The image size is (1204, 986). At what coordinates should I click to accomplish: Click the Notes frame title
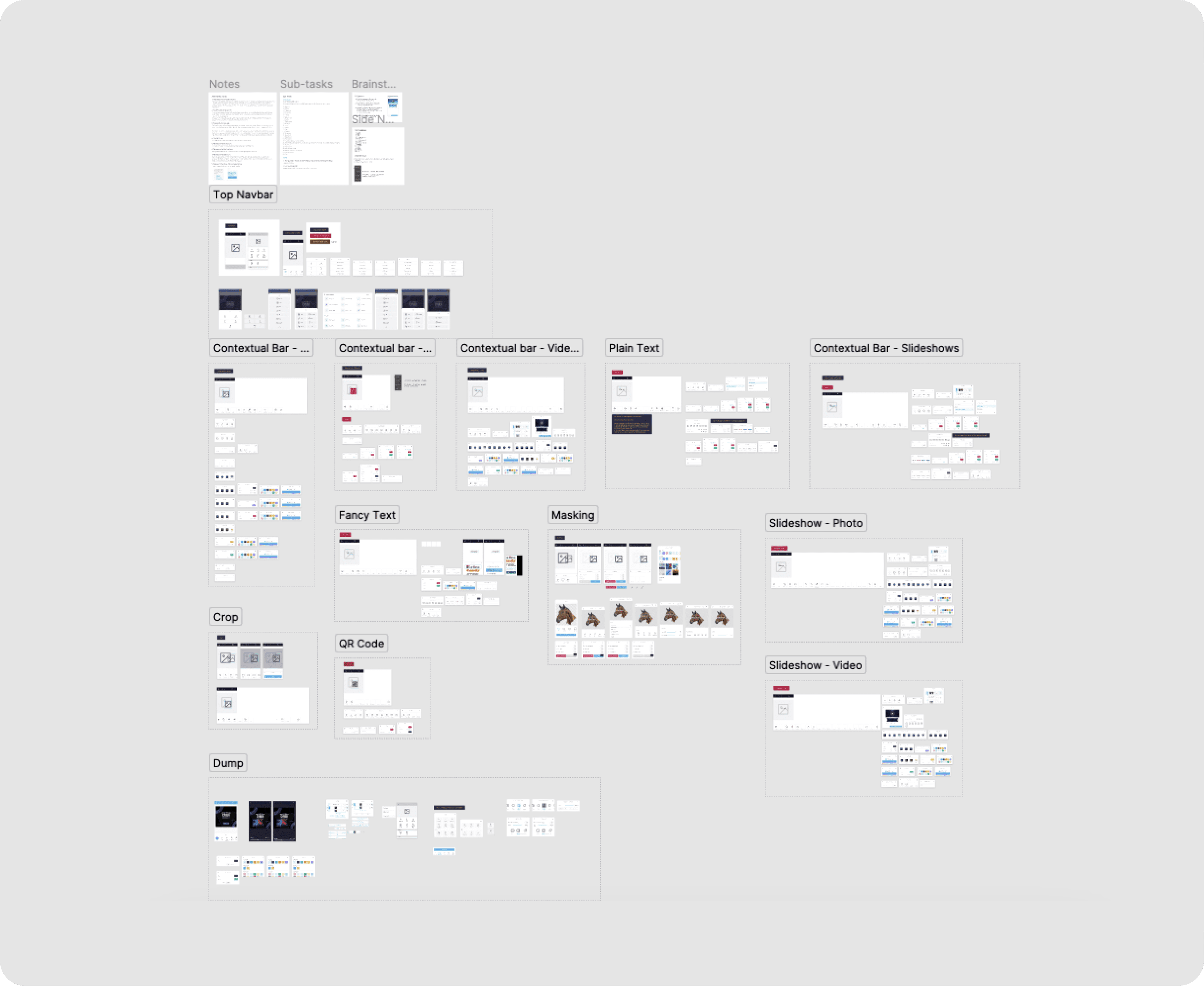point(224,84)
